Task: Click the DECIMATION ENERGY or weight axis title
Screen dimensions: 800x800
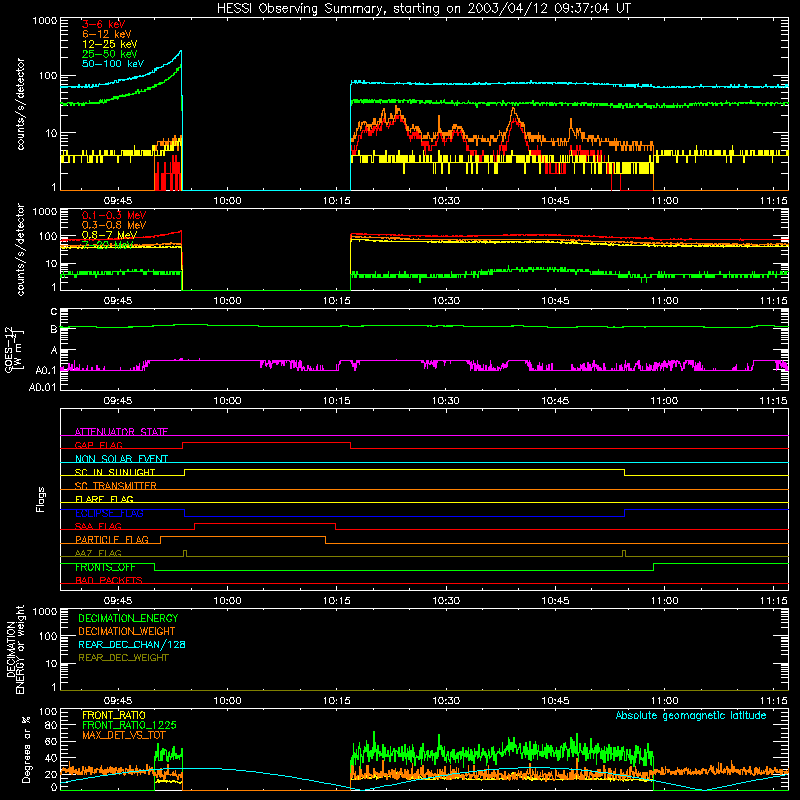Action: click(x=15, y=649)
